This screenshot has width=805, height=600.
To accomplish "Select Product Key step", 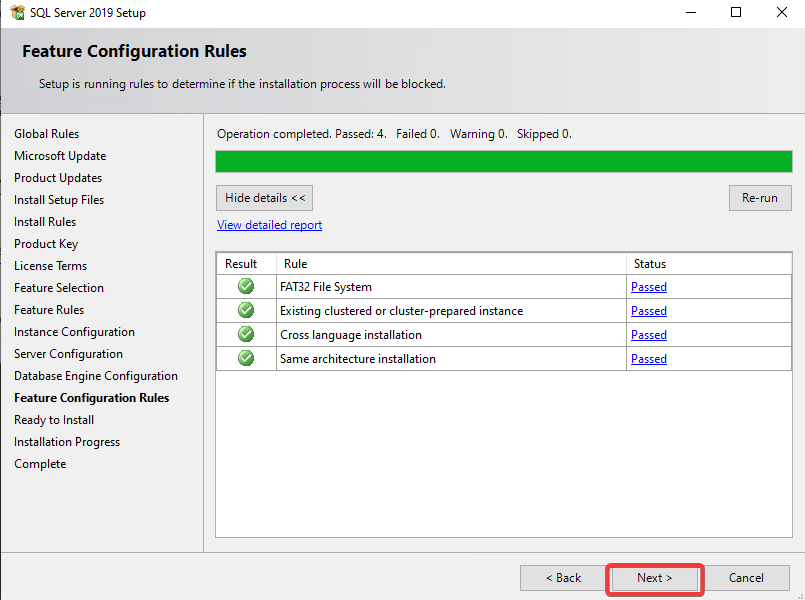I will tap(46, 244).
